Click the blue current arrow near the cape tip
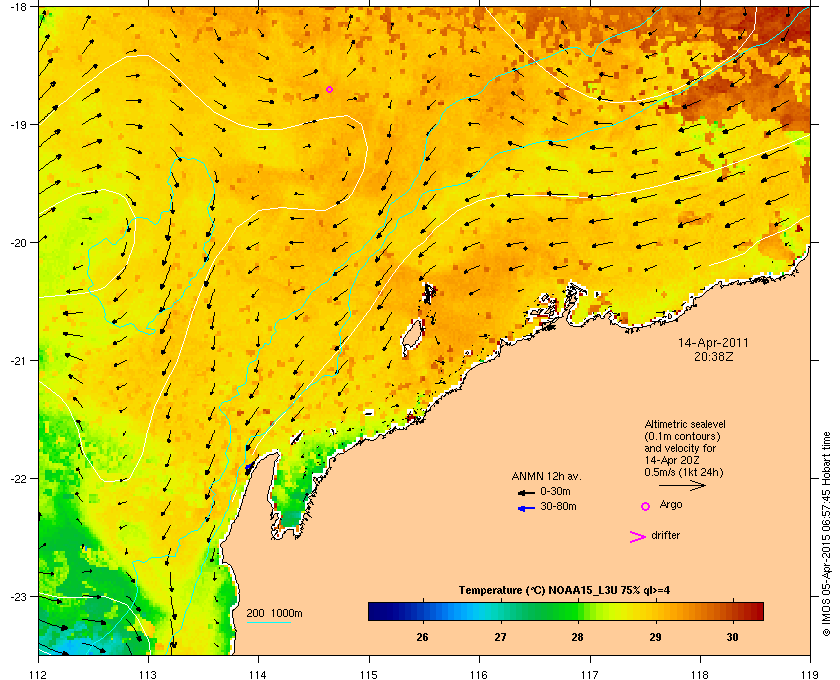The height and width of the screenshot is (680, 840). coord(249,468)
